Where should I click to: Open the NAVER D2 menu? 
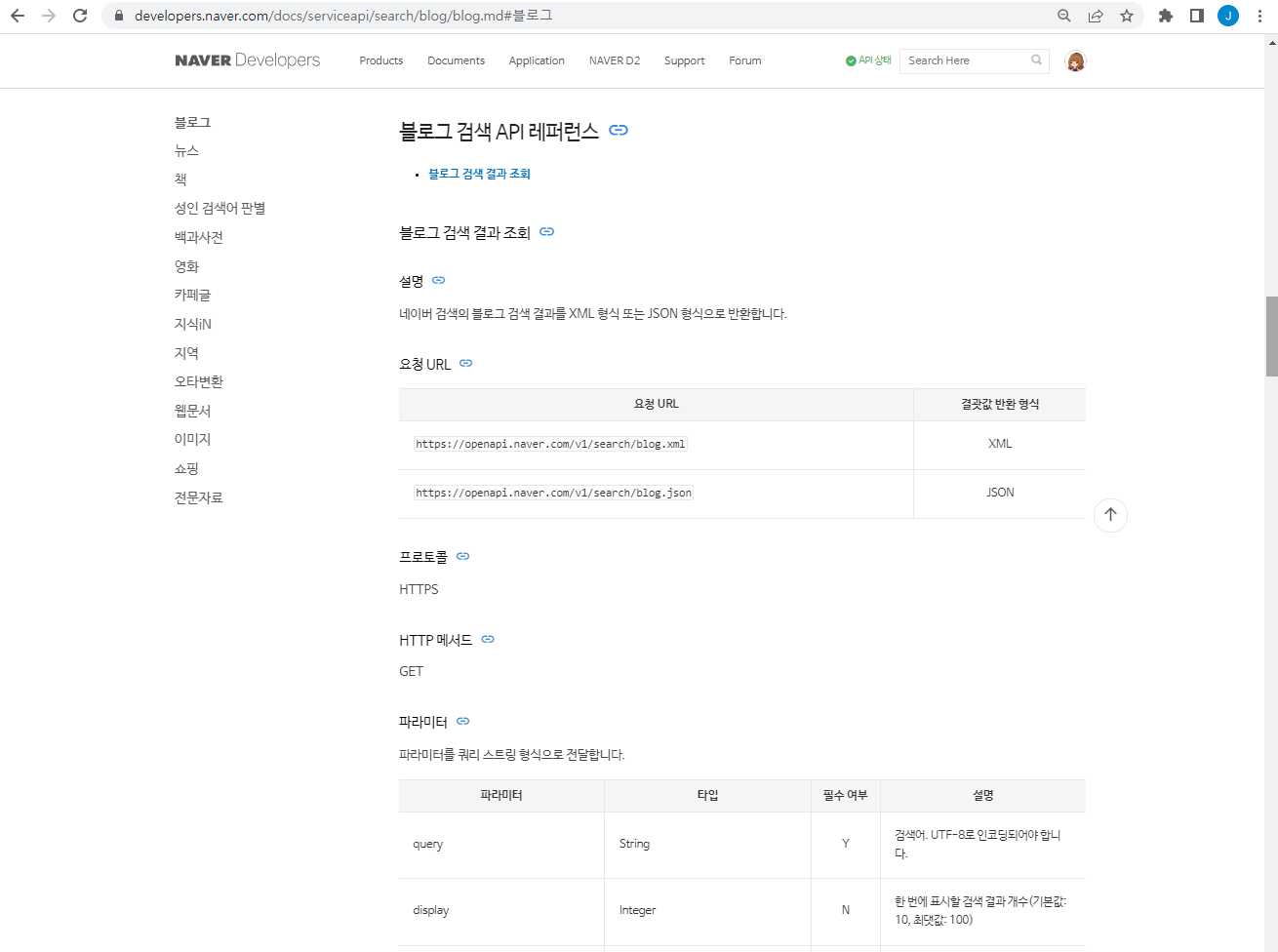point(615,60)
